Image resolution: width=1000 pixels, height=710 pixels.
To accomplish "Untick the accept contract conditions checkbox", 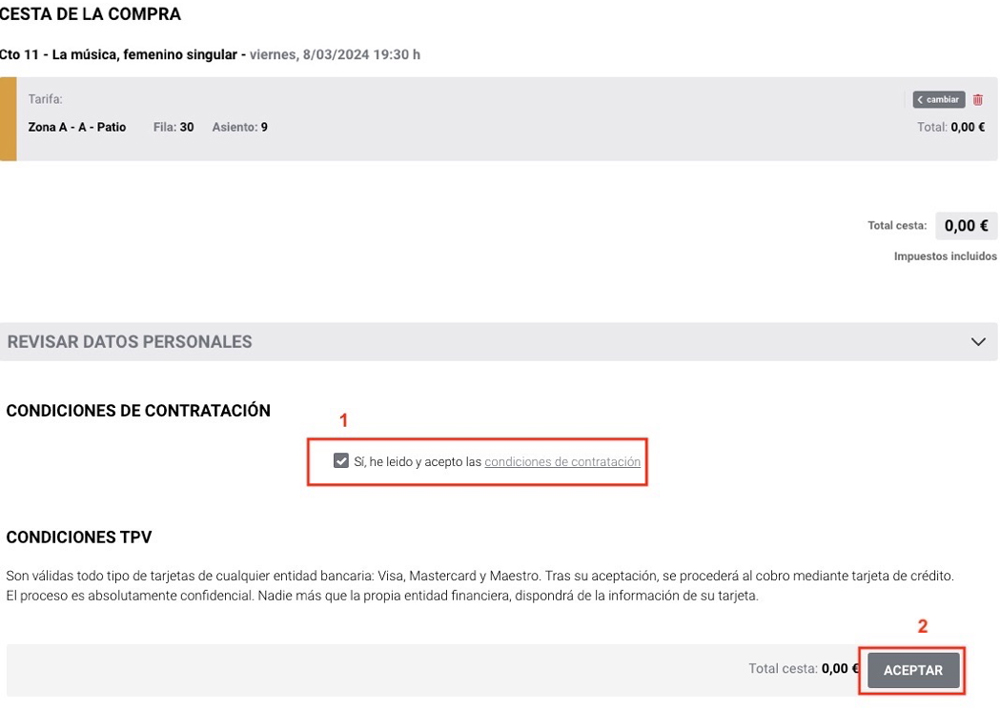I will pos(341,461).
